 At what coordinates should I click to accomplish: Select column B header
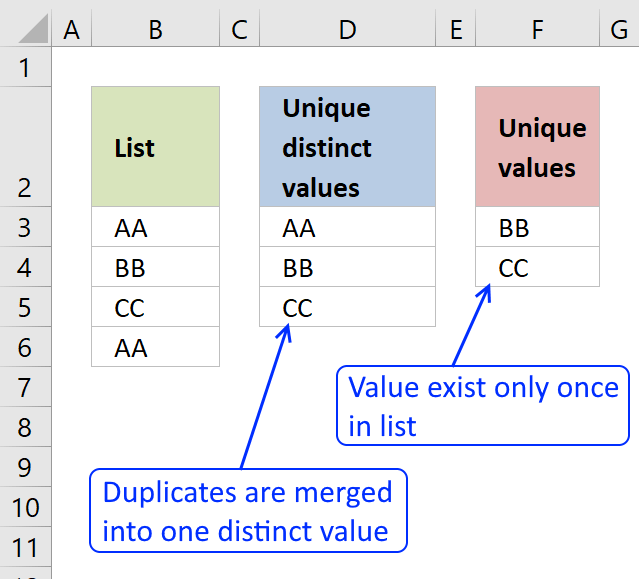coord(155,30)
